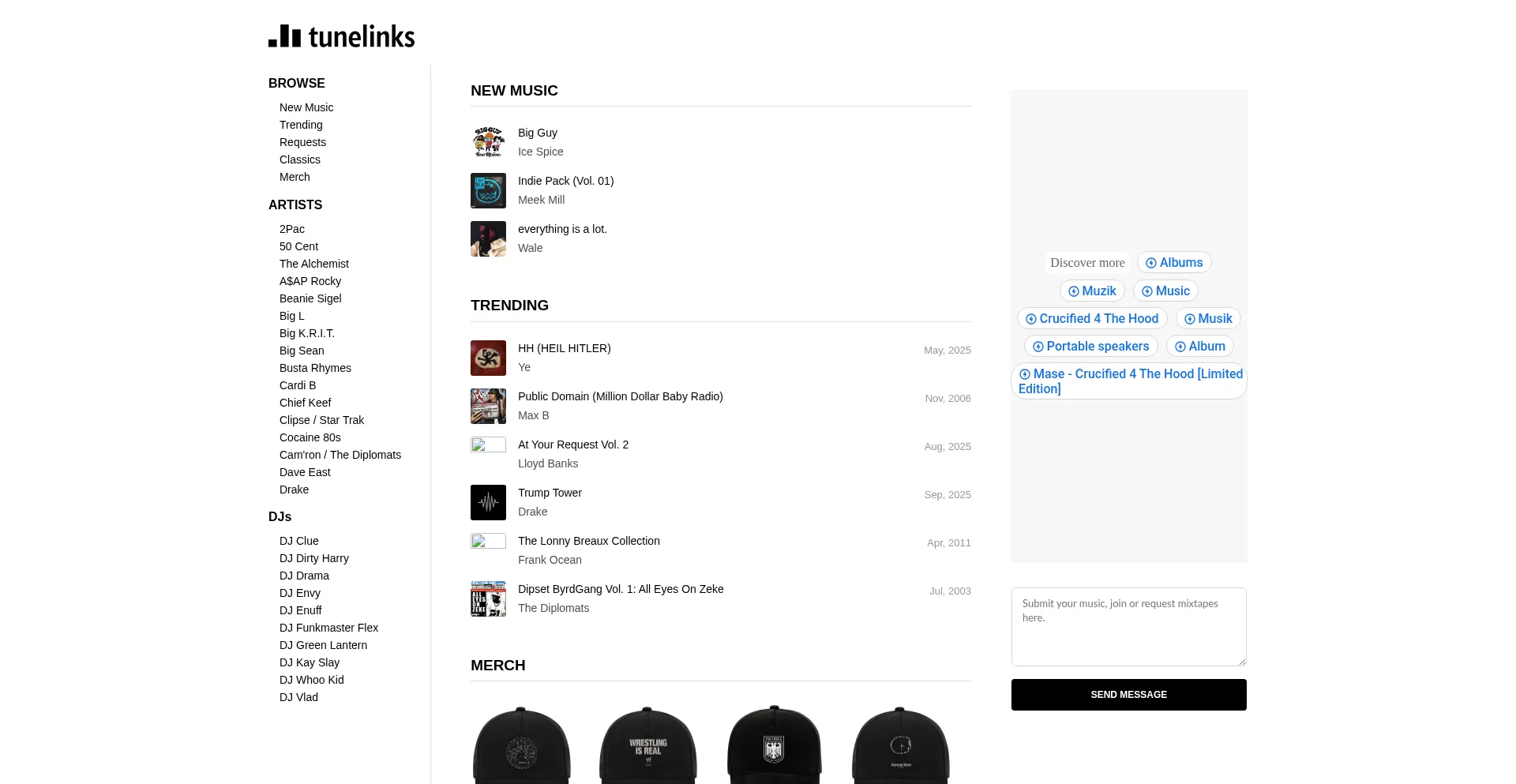Select Muzik from Discover more tags
This screenshot has height=784, width=1516.
(1092, 291)
